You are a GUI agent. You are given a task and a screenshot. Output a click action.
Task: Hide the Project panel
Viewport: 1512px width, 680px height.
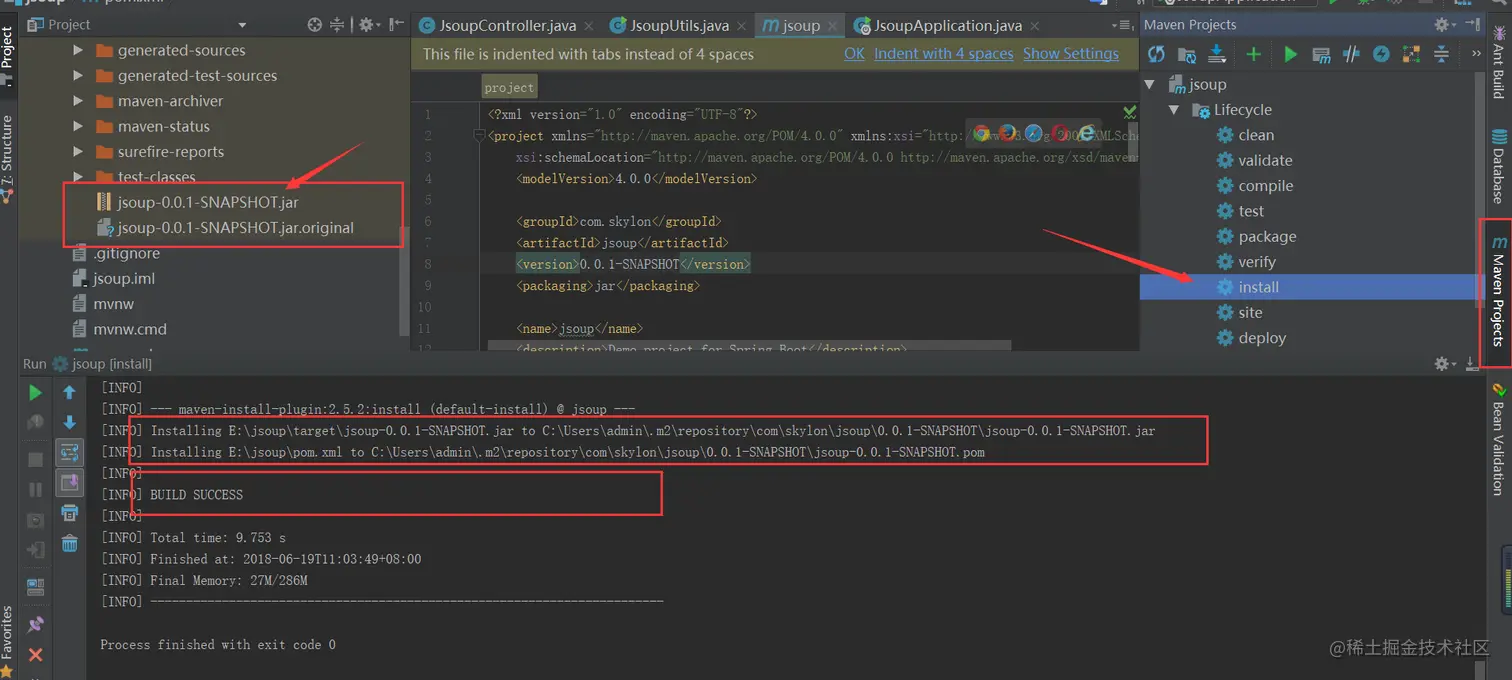[x=397, y=24]
